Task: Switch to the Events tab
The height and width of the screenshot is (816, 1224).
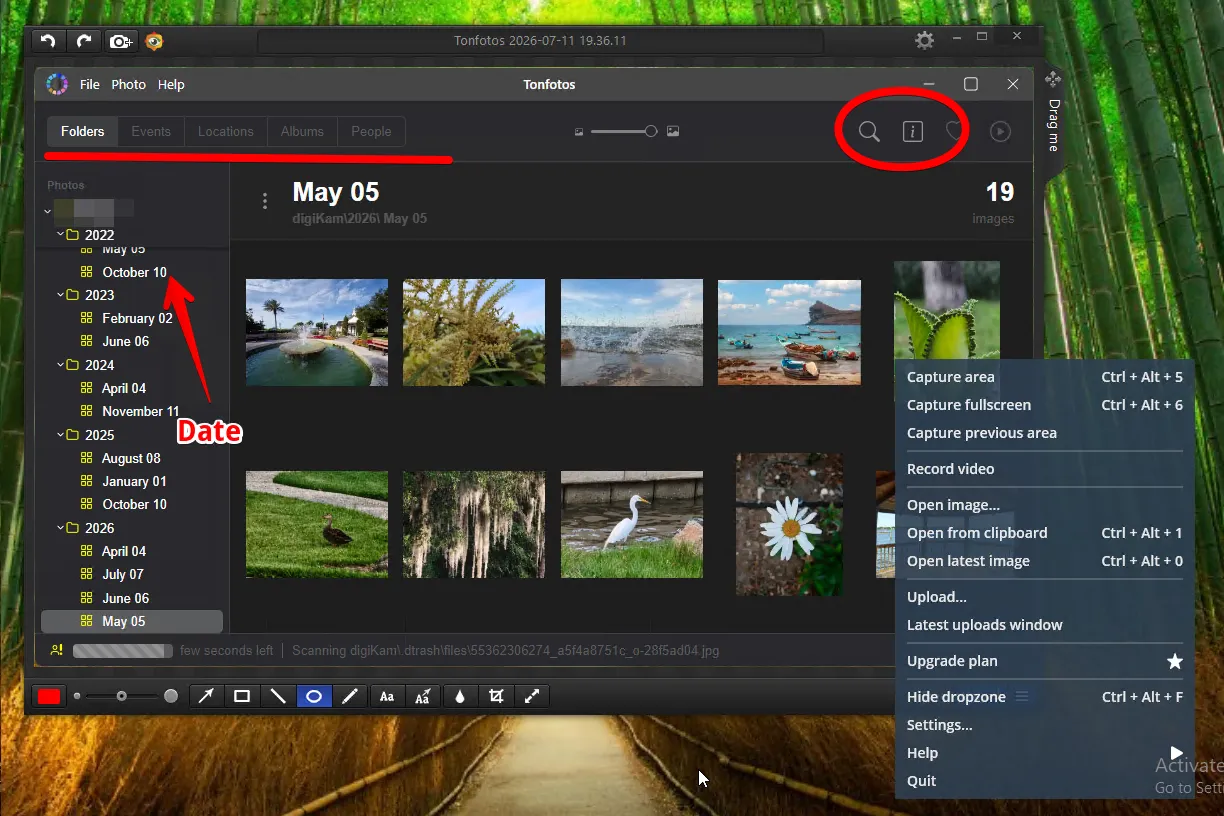Action: click(151, 131)
